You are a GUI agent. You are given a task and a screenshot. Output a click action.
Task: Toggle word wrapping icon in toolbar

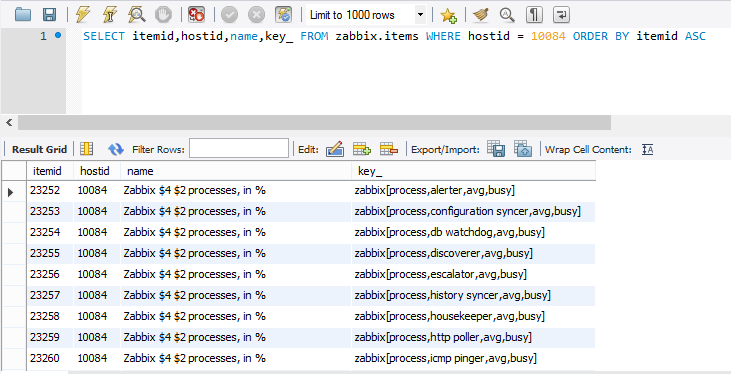coord(561,14)
